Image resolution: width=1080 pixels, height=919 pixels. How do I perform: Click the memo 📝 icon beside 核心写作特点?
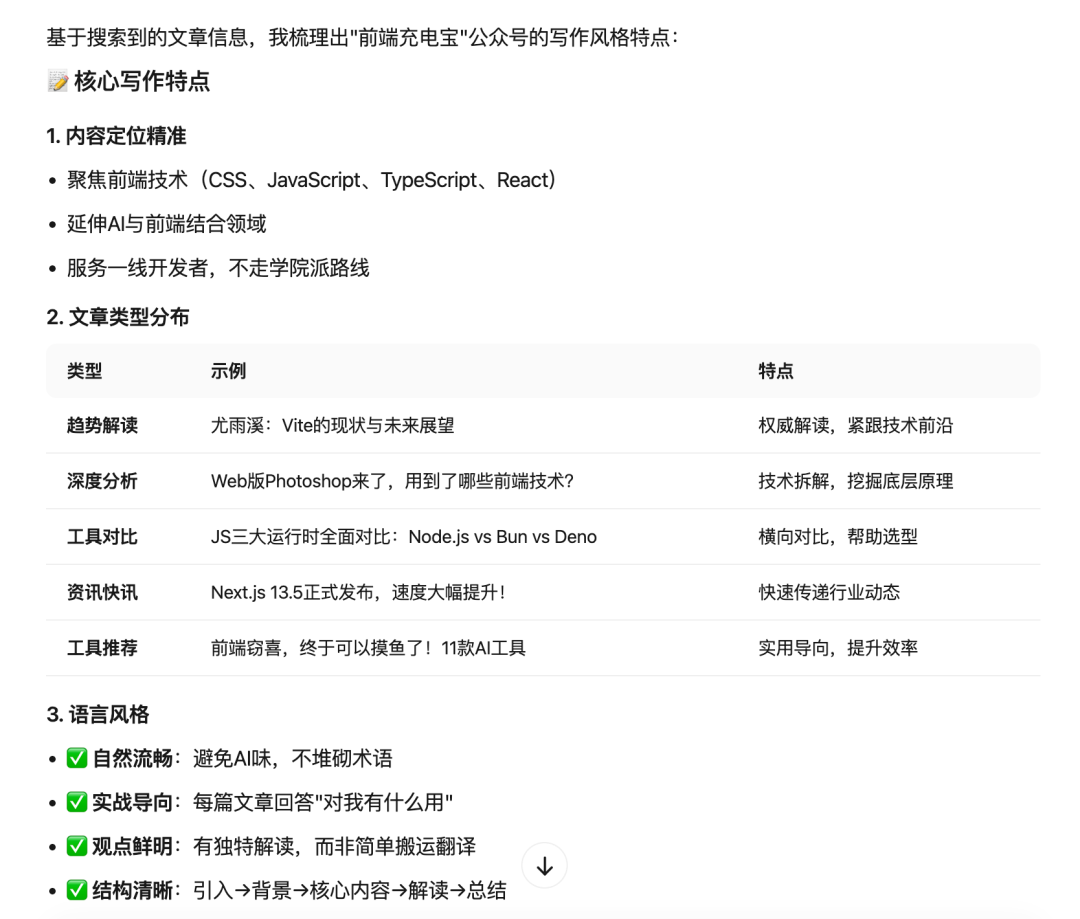[56, 83]
